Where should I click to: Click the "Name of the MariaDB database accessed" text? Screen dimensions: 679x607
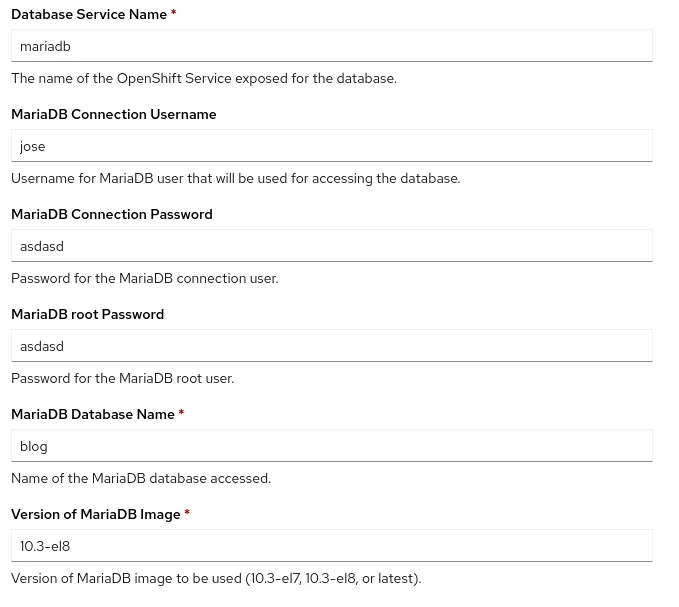[141, 478]
